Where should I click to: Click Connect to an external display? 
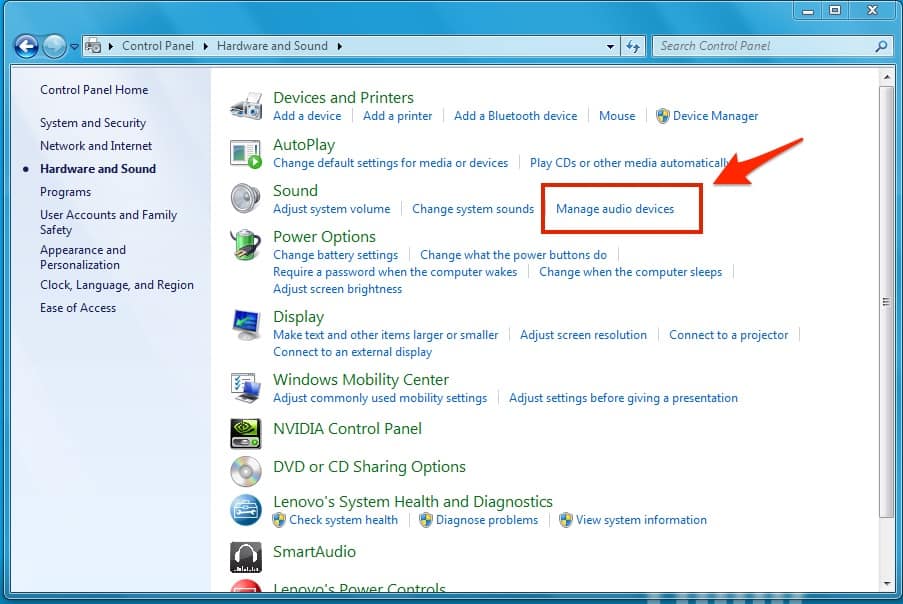pyautogui.click(x=352, y=352)
